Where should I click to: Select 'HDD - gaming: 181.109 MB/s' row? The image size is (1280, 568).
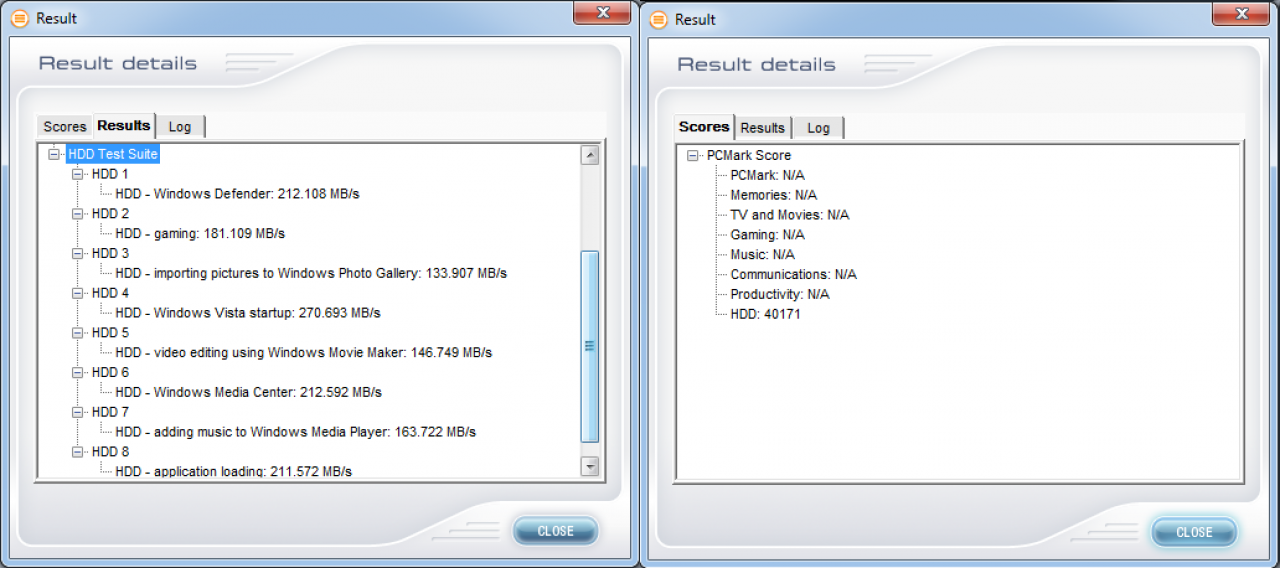200,233
